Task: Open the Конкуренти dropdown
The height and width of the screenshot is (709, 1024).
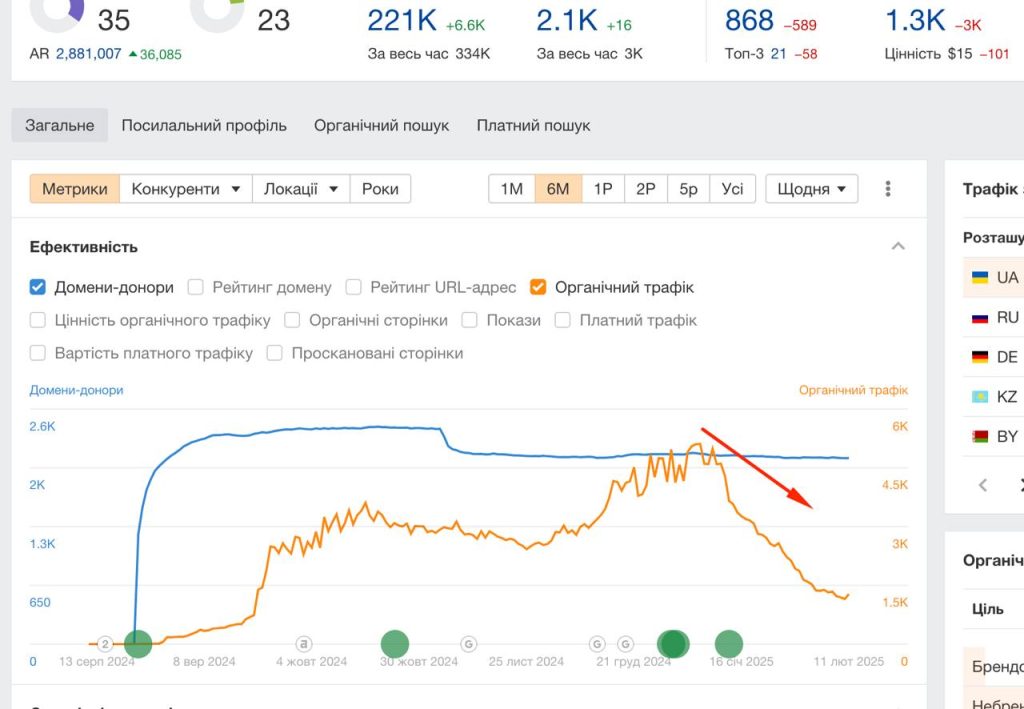Action: click(x=185, y=189)
